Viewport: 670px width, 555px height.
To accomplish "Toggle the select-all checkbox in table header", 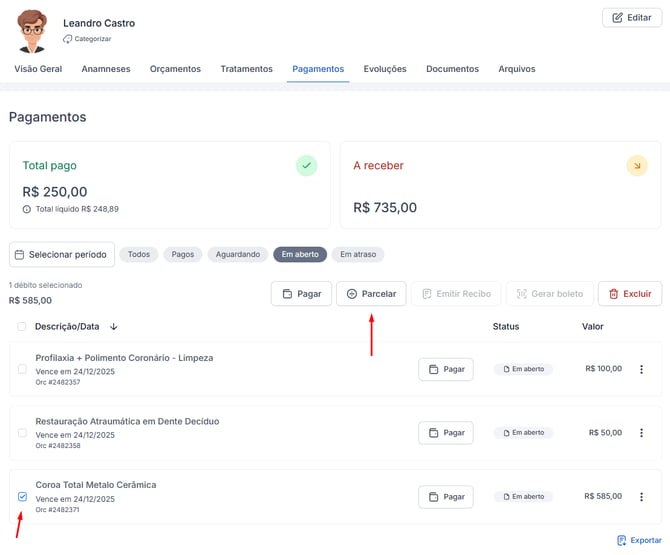I will [x=22, y=327].
